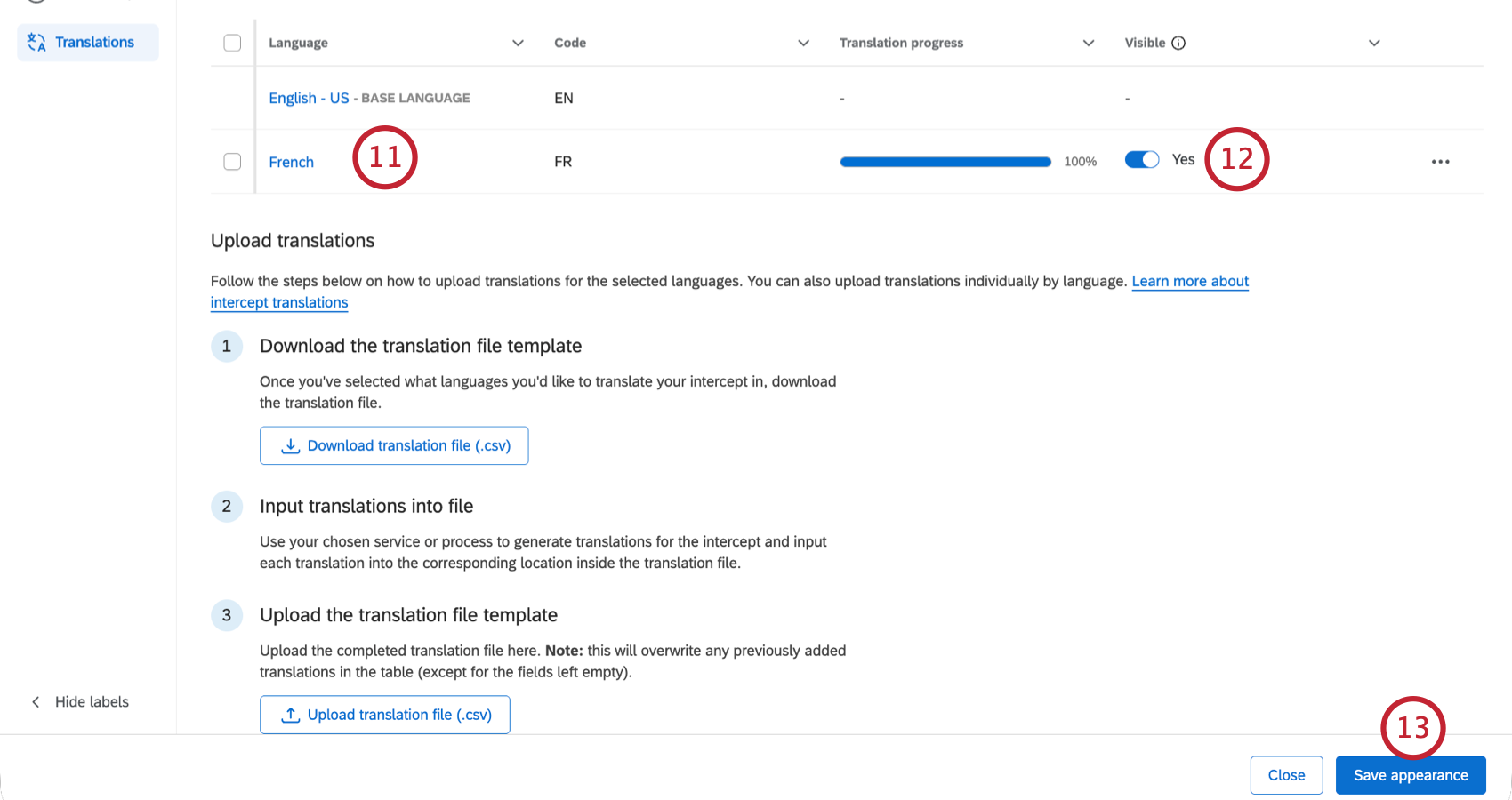1512x800 pixels.
Task: Expand the Language column sort chevron
Action: 518,43
